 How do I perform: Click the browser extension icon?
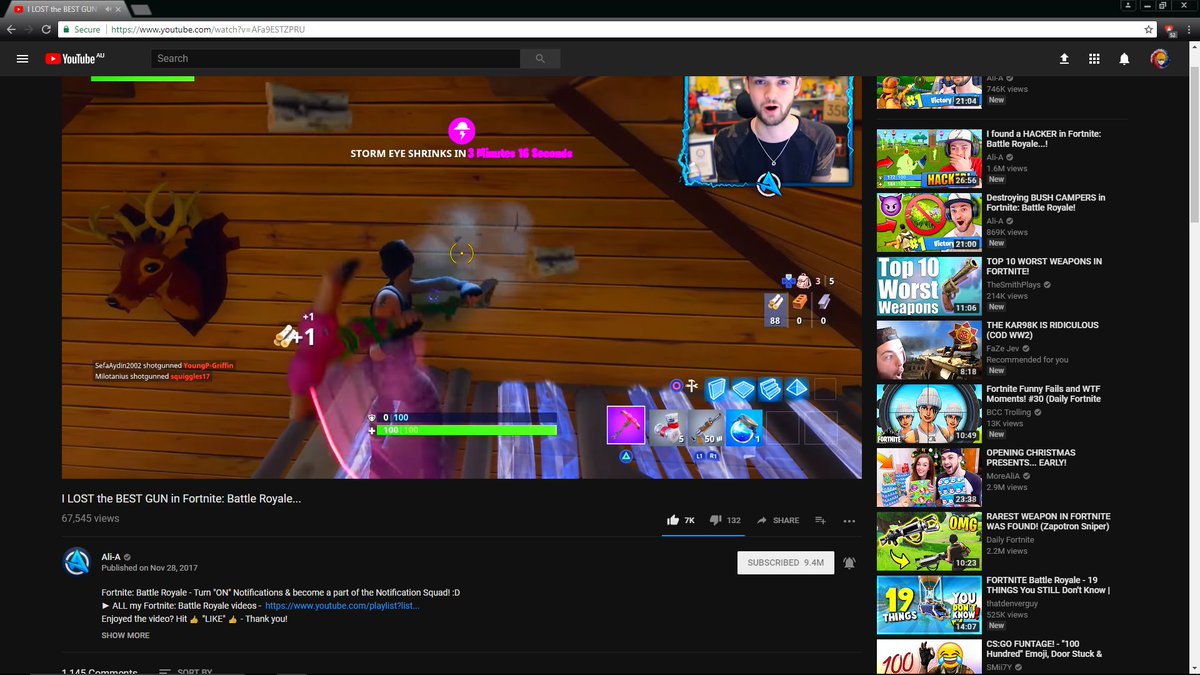[x=1170, y=30]
